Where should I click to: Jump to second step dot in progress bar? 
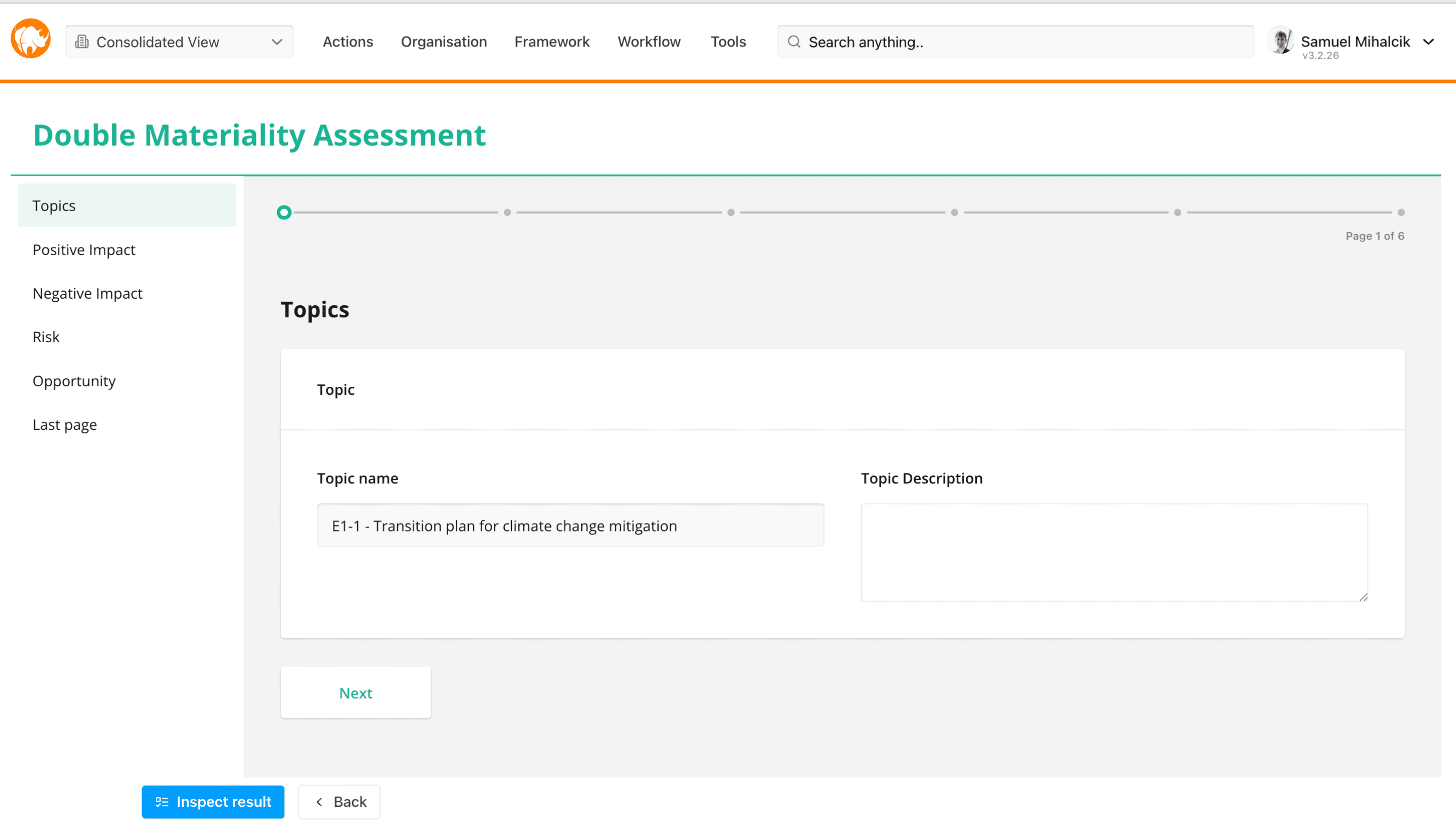pos(507,213)
